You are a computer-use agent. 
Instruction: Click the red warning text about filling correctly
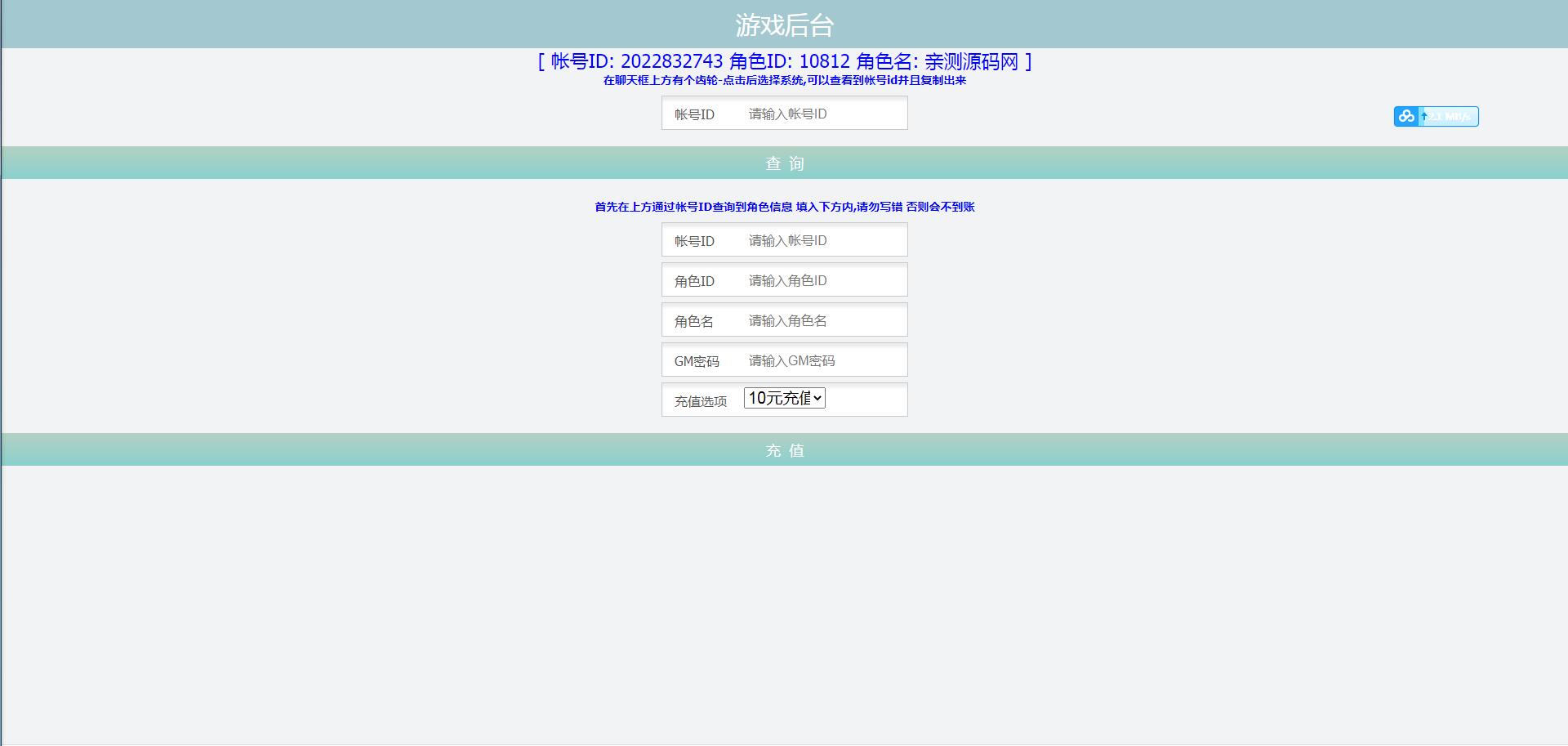coord(784,207)
